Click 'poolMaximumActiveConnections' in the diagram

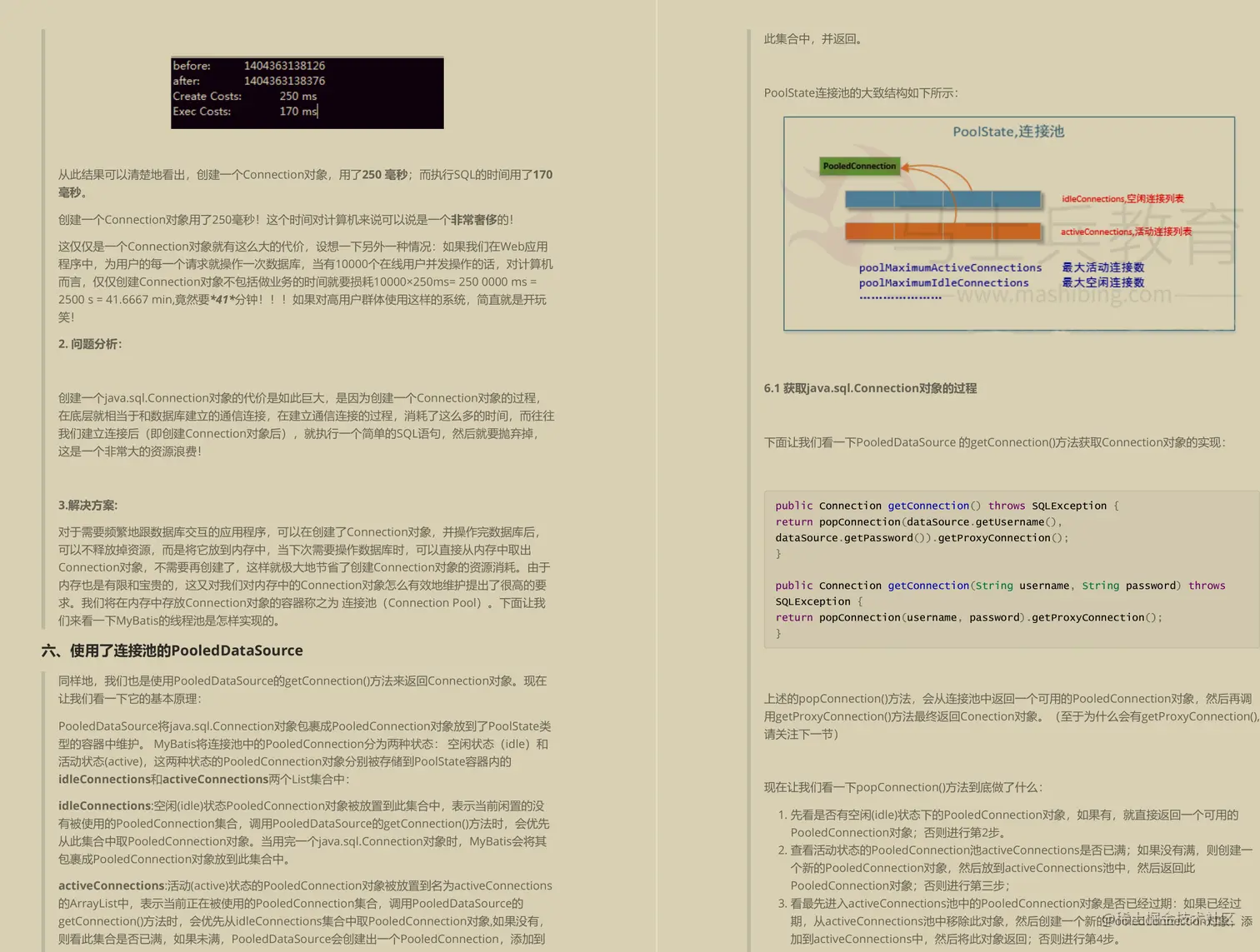950,267
